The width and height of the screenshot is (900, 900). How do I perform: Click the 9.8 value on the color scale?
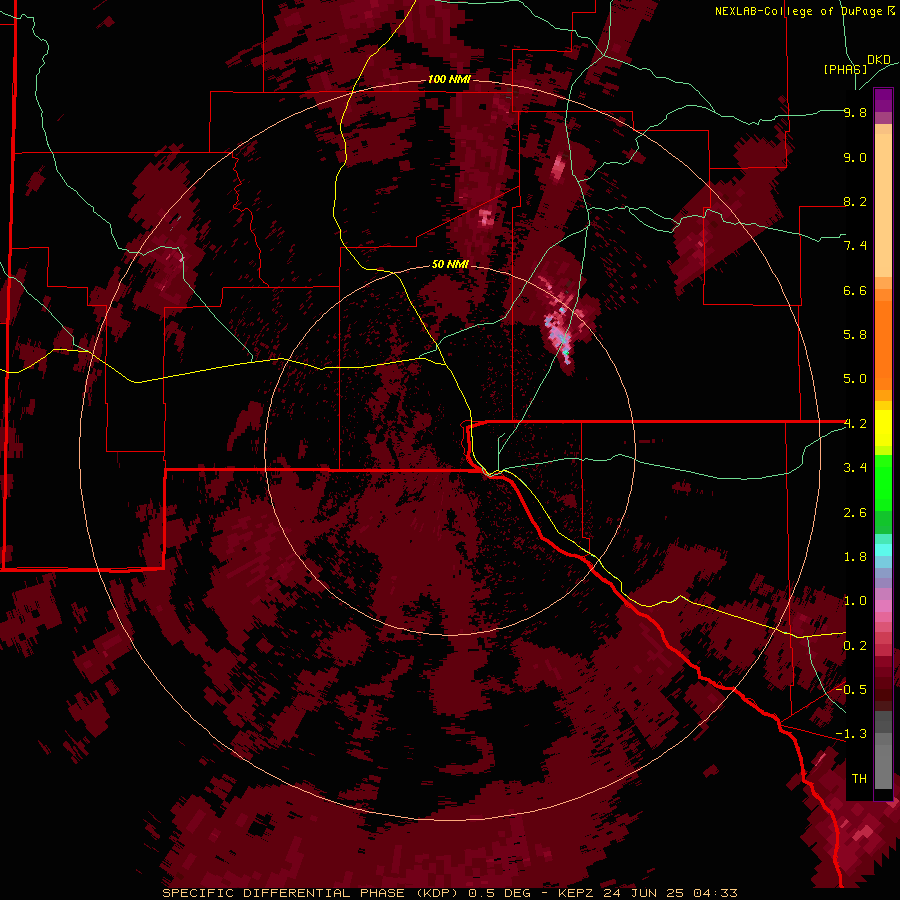(x=855, y=112)
